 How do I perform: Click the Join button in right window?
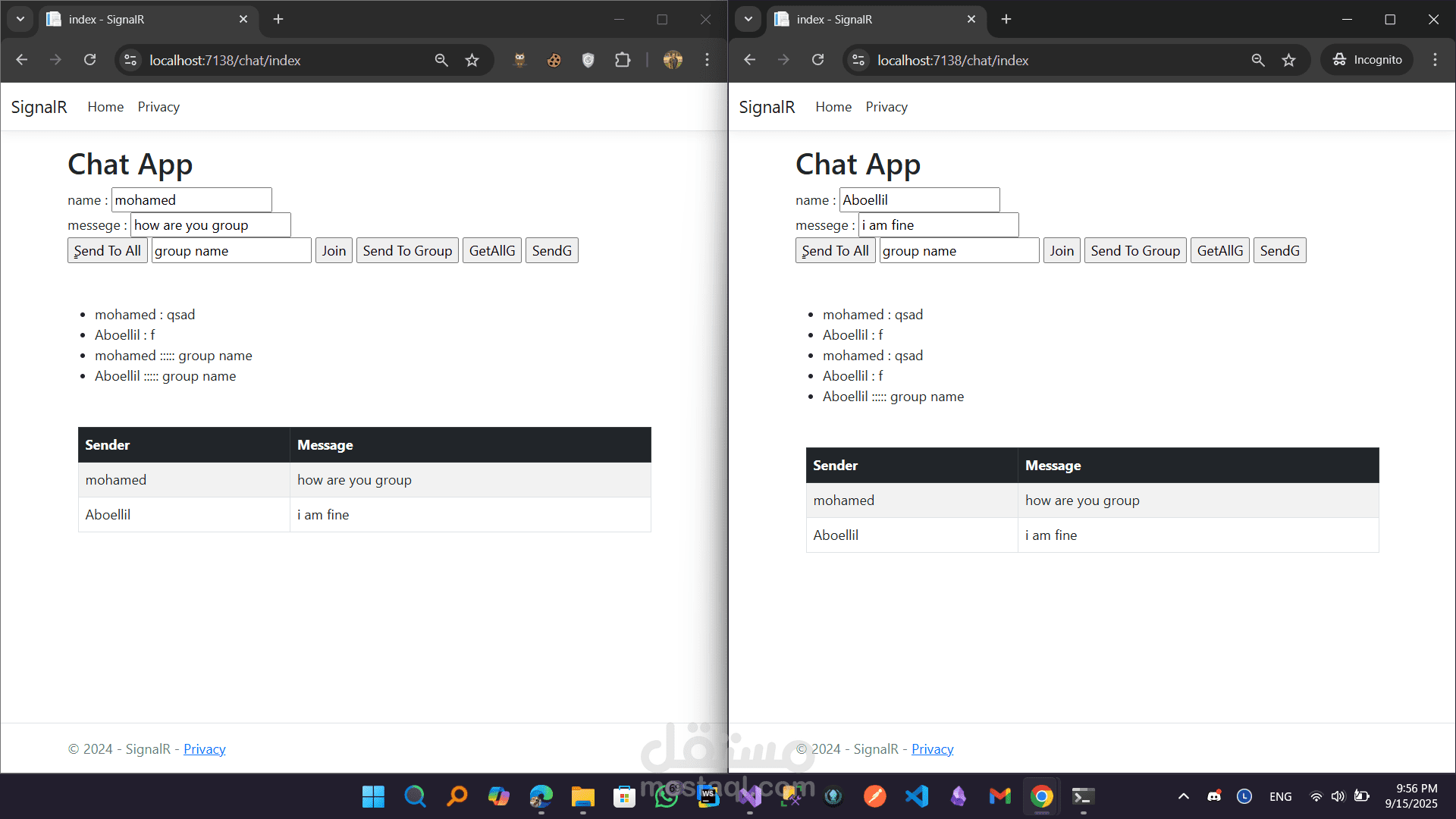click(x=1061, y=251)
